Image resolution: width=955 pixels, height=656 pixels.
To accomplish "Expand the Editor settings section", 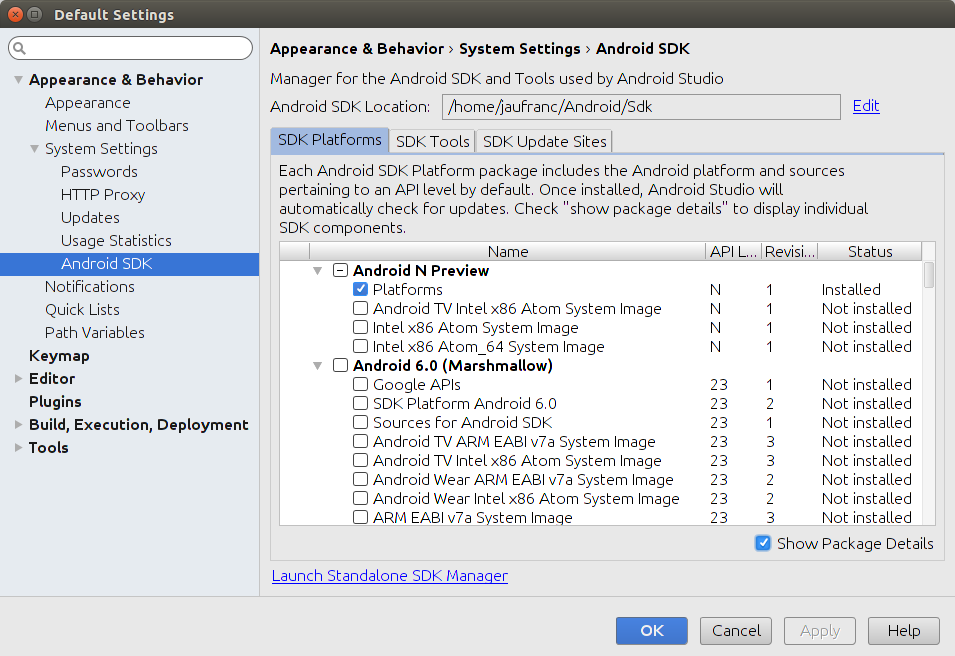I will click(19, 378).
